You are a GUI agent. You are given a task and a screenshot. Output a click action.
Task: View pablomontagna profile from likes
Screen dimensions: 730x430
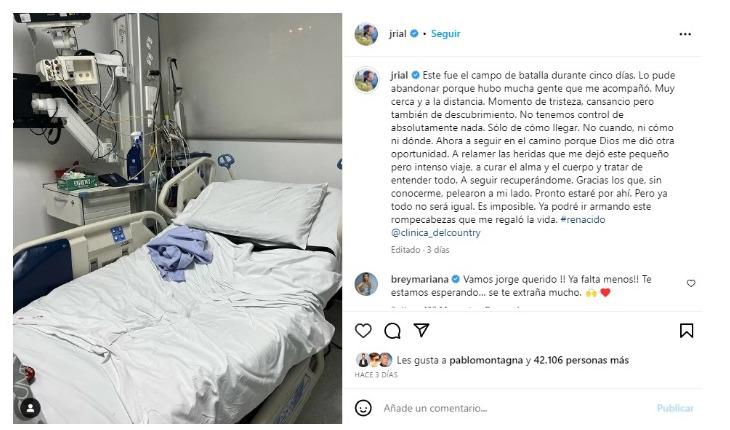pos(486,360)
